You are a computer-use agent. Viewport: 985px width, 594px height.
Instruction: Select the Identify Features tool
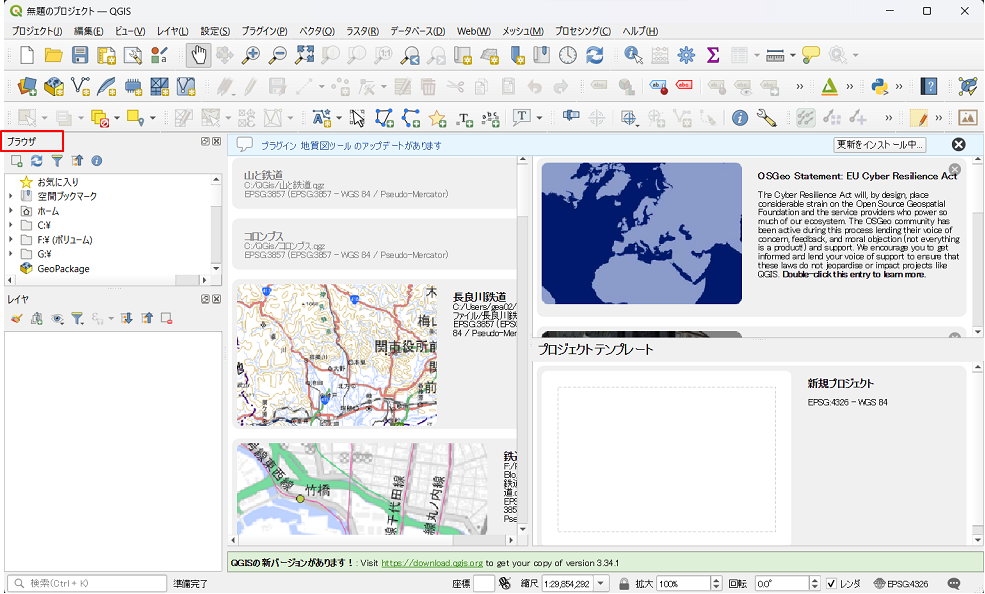tap(633, 55)
